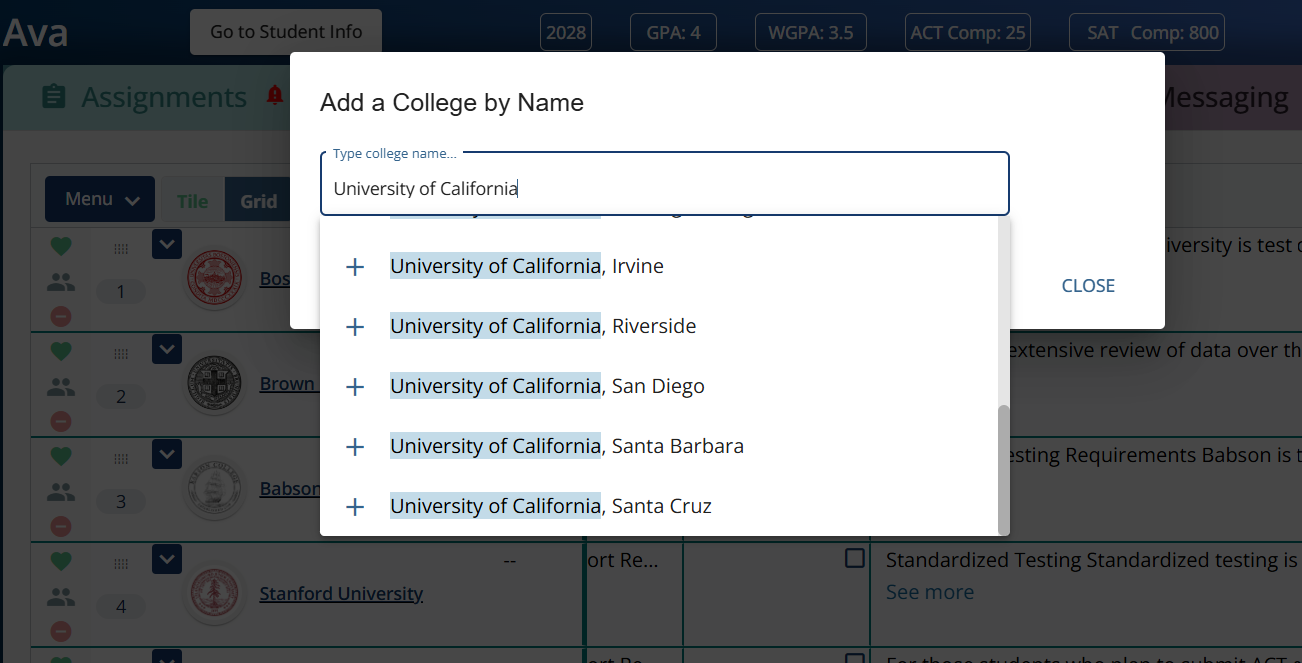Switch to Grid view
The image size is (1302, 663).
(x=258, y=201)
